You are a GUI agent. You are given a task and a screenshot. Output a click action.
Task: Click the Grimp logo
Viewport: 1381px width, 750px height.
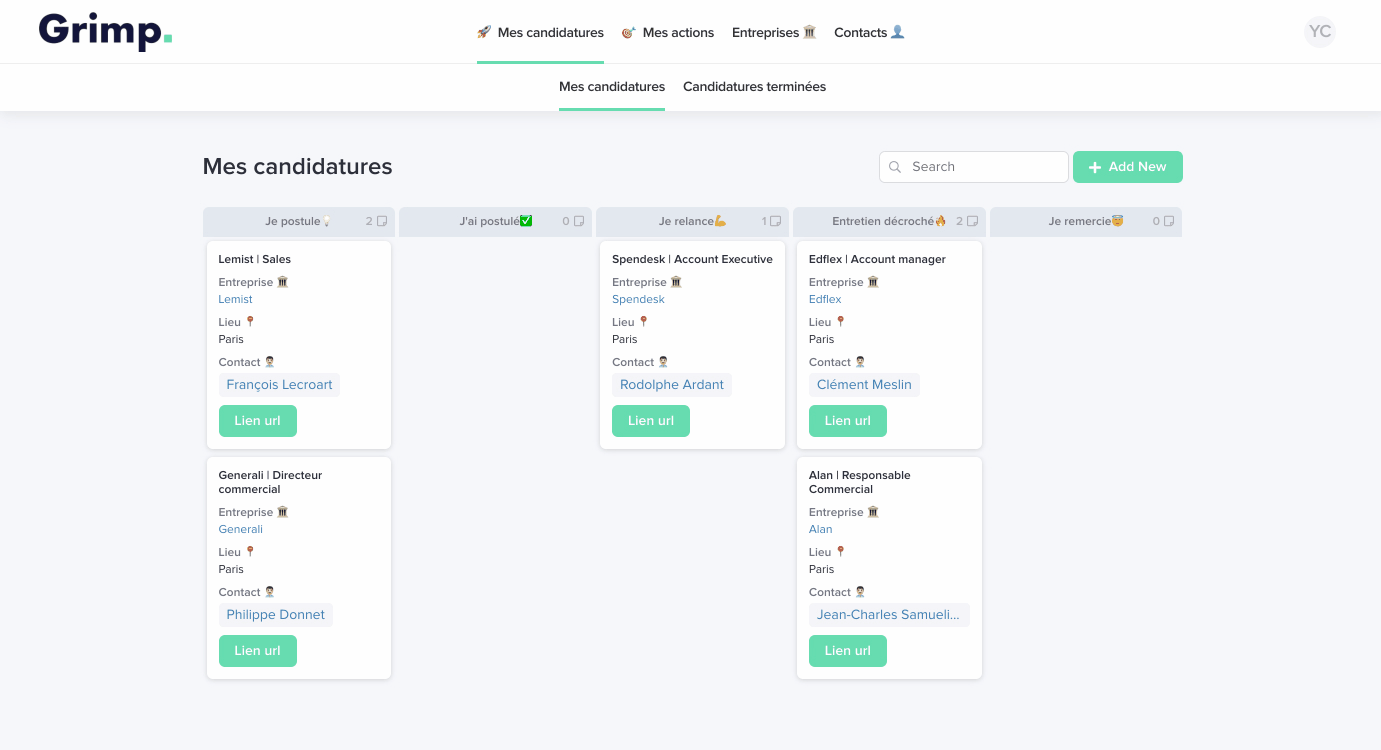point(105,32)
